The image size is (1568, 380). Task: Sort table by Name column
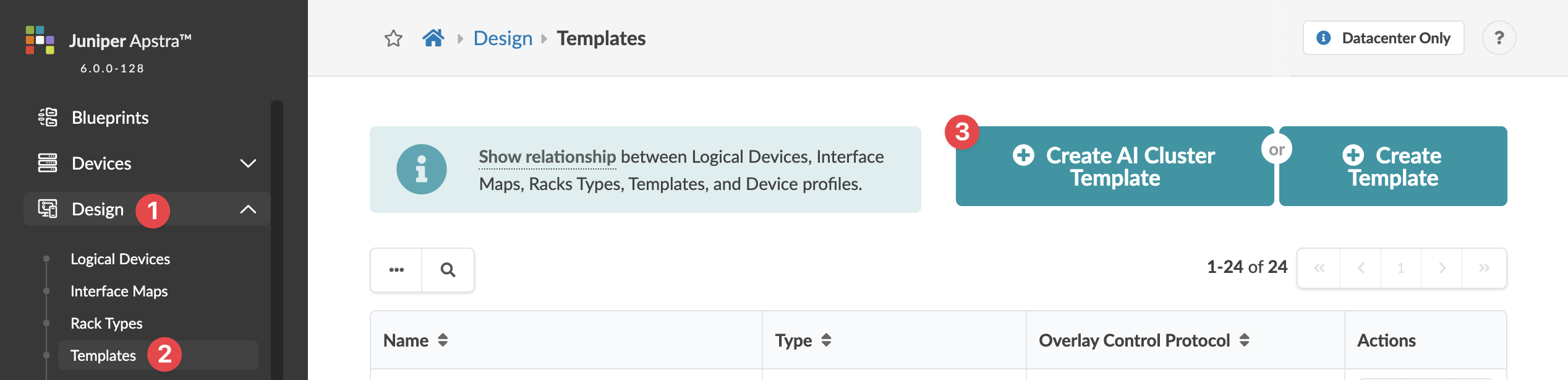point(443,340)
